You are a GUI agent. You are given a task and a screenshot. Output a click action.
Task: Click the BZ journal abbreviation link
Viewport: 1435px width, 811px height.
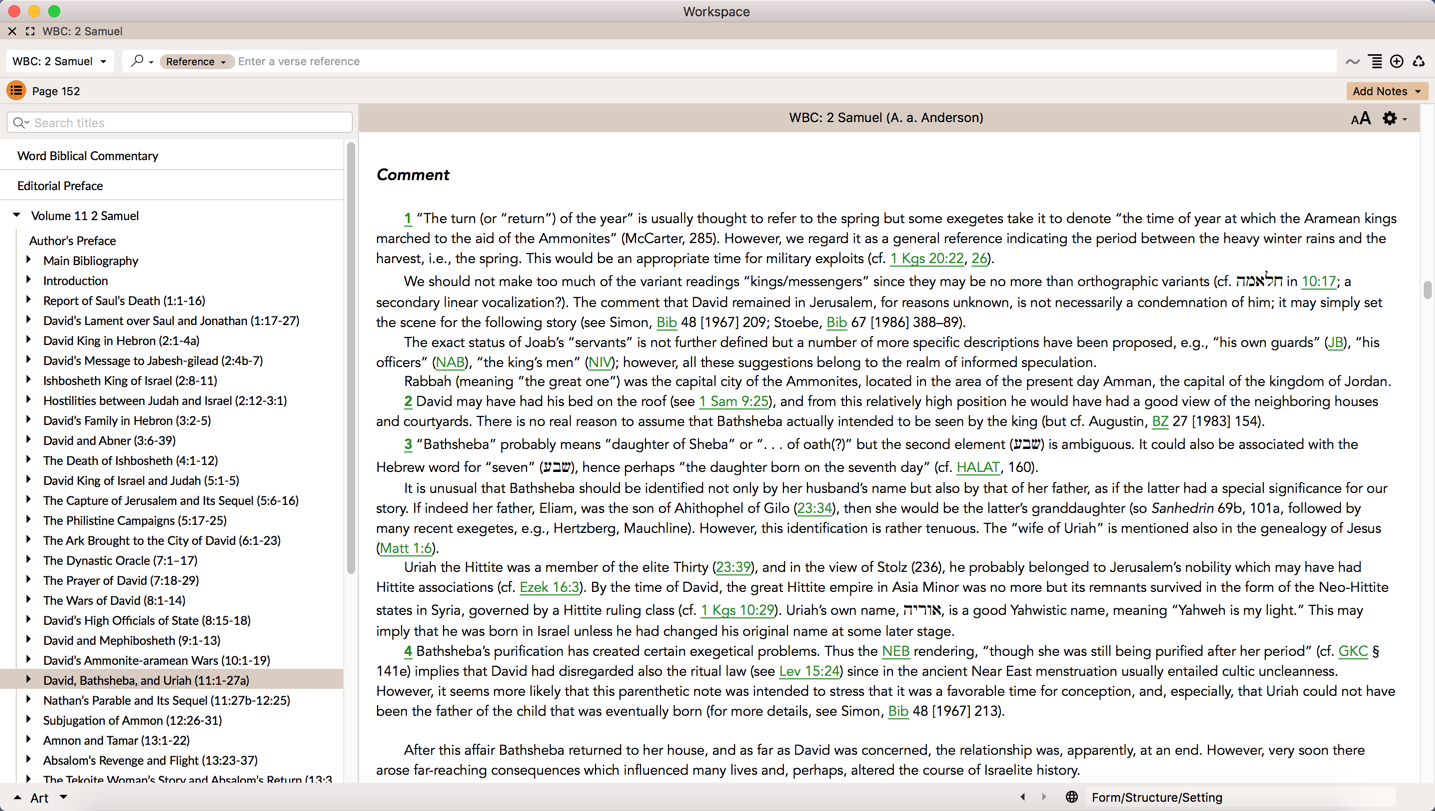1160,422
